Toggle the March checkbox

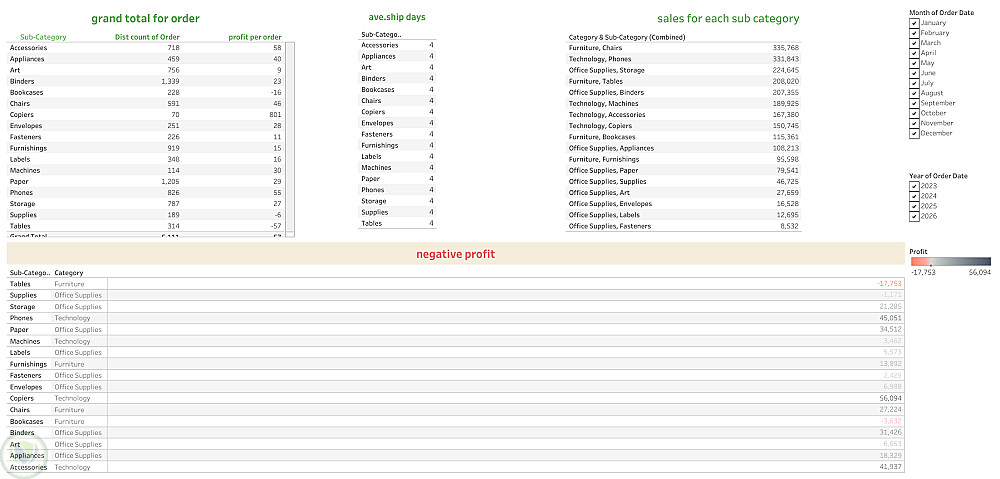914,43
